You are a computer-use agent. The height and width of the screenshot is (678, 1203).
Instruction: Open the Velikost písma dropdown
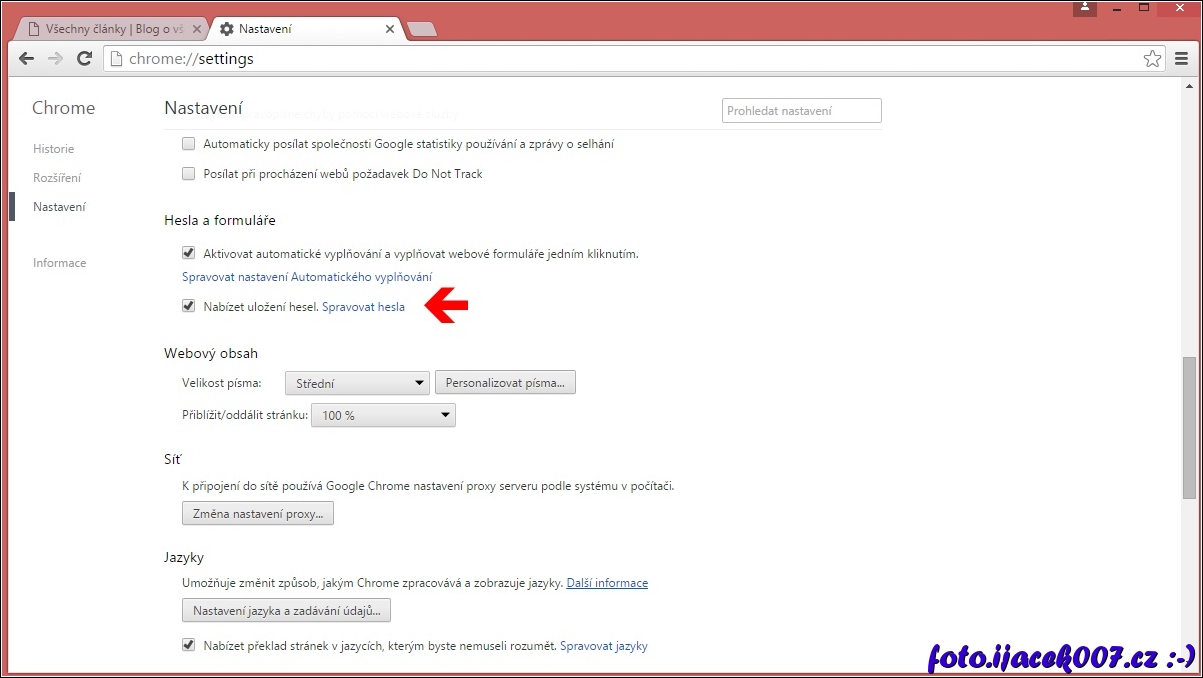coord(357,383)
